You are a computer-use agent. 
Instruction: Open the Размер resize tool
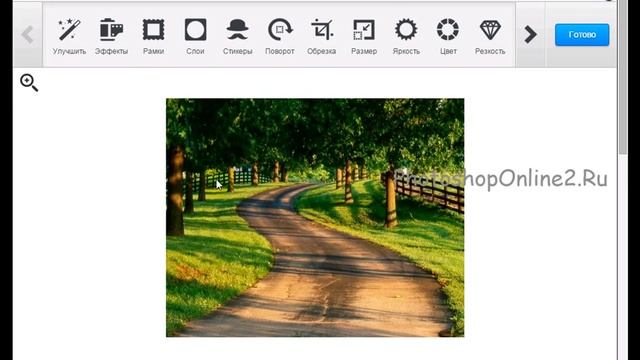(364, 36)
